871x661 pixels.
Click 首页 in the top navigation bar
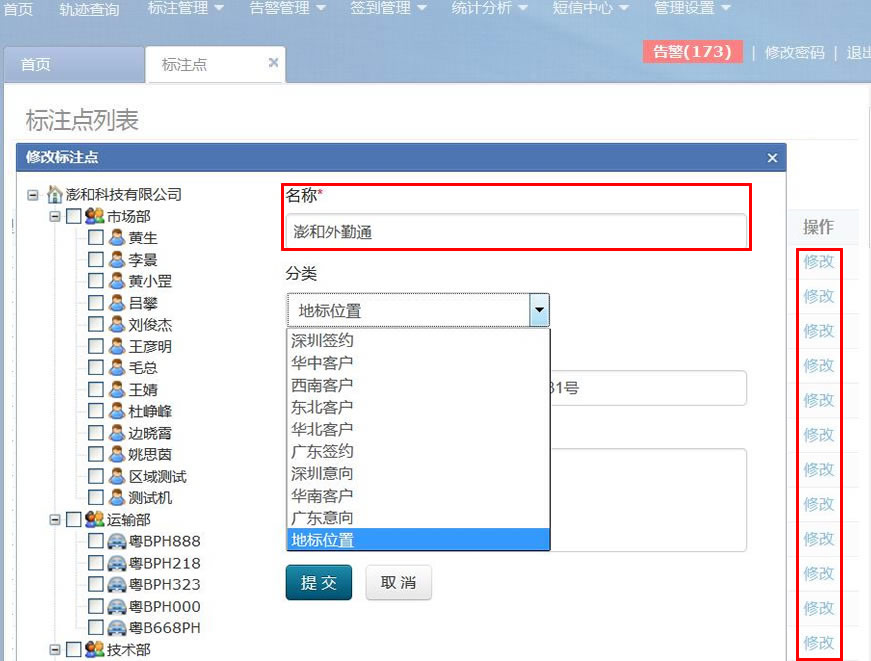click(18, 9)
